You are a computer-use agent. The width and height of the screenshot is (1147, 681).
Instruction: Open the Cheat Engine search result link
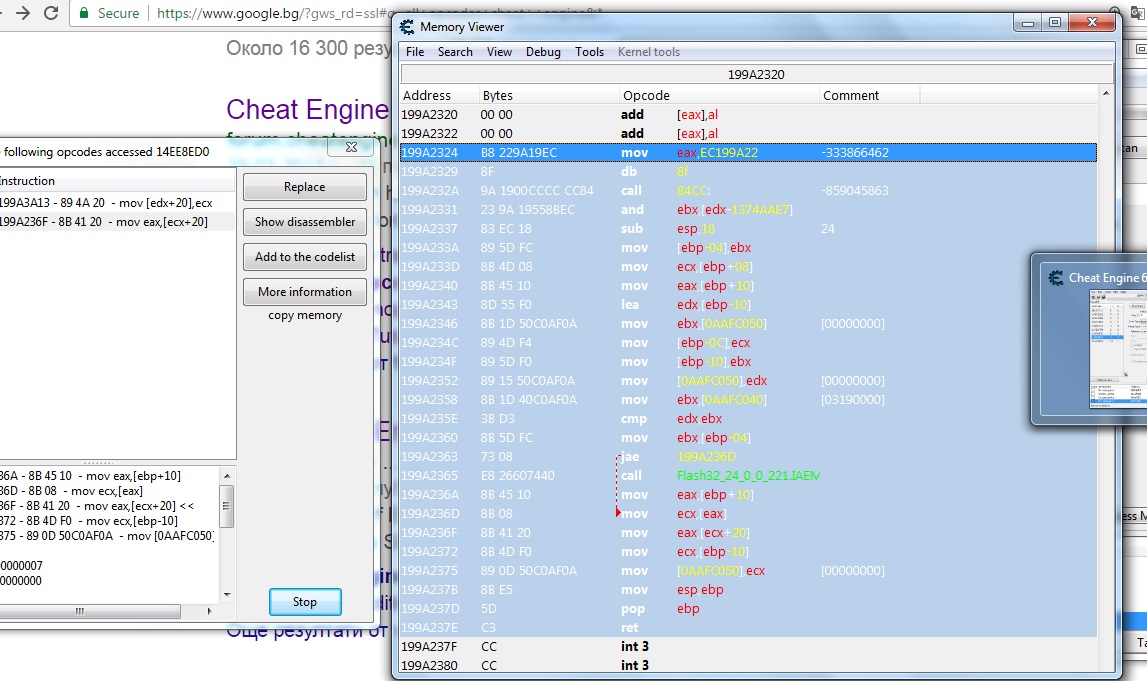coord(307,109)
